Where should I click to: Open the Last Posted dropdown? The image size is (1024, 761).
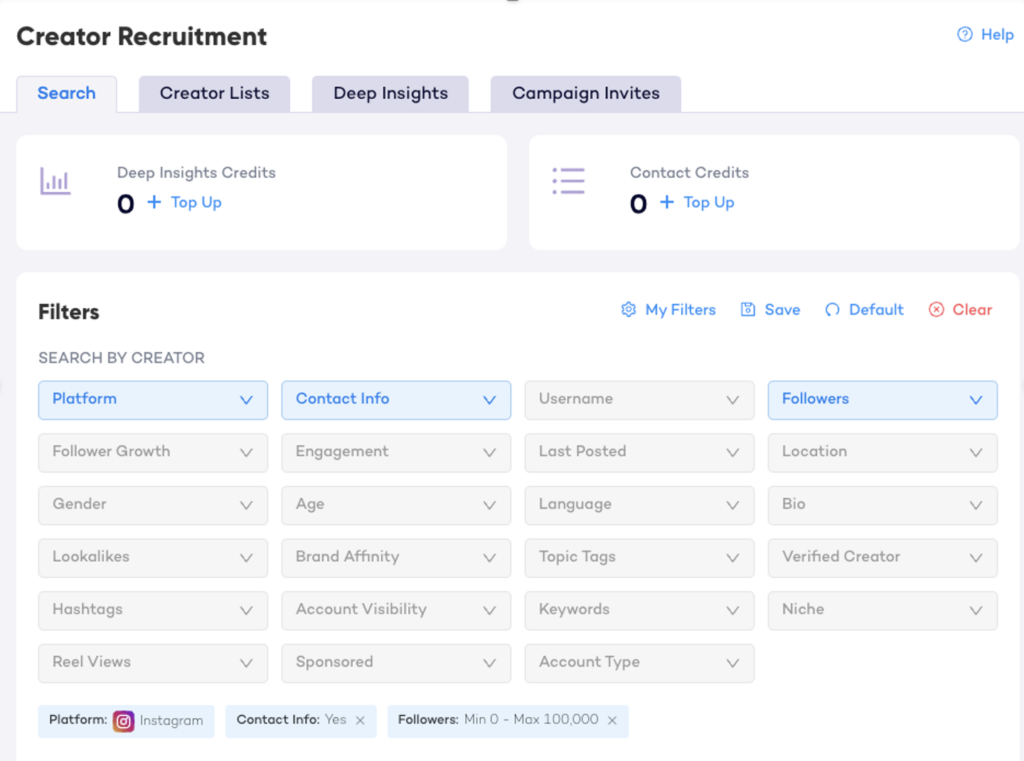tap(639, 453)
